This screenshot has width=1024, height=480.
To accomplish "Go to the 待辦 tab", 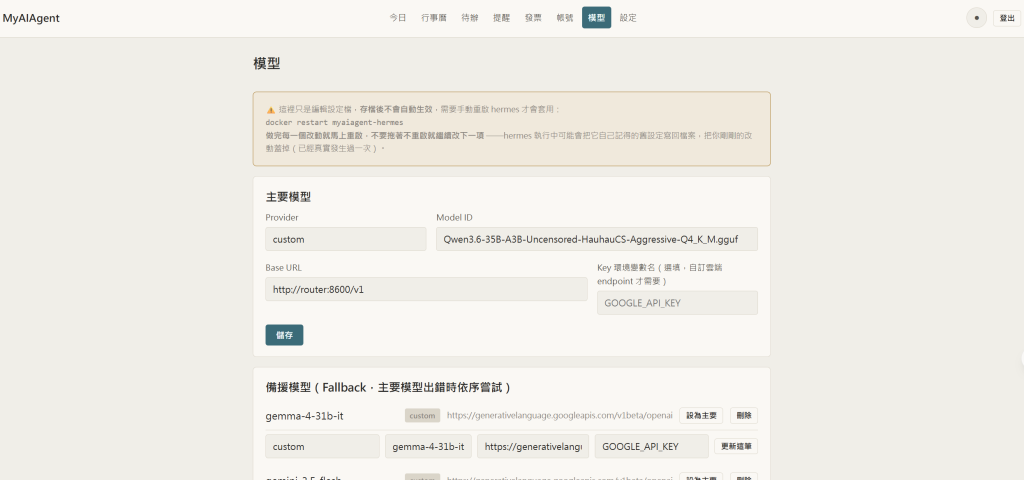I will (469, 18).
